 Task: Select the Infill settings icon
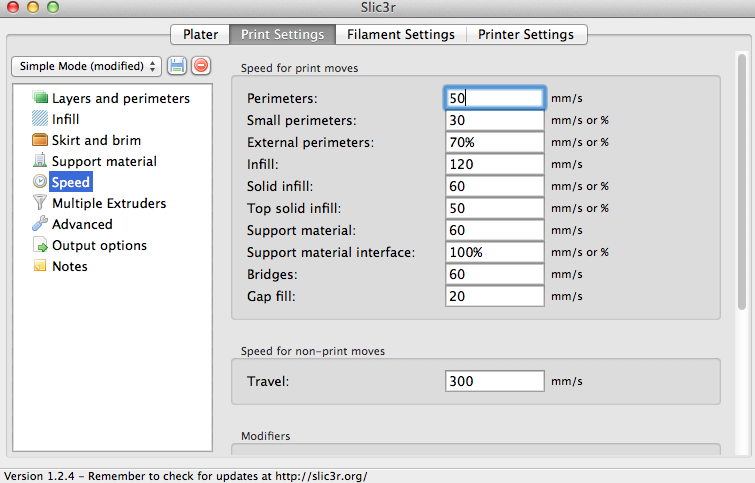pyautogui.click(x=40, y=119)
